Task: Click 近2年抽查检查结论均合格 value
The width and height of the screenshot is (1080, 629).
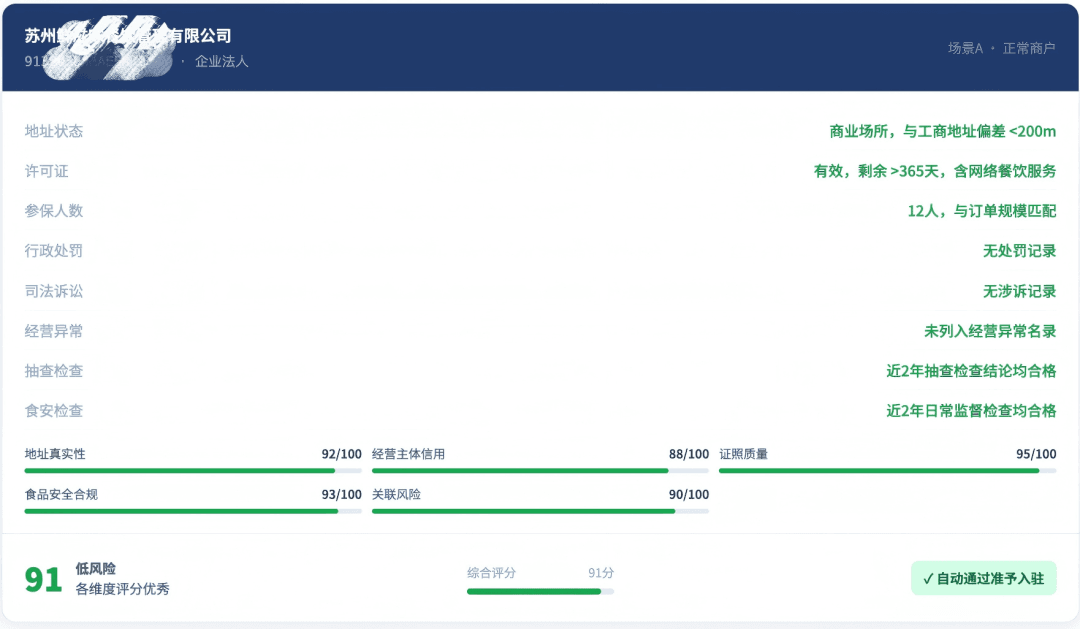Action: coord(971,371)
